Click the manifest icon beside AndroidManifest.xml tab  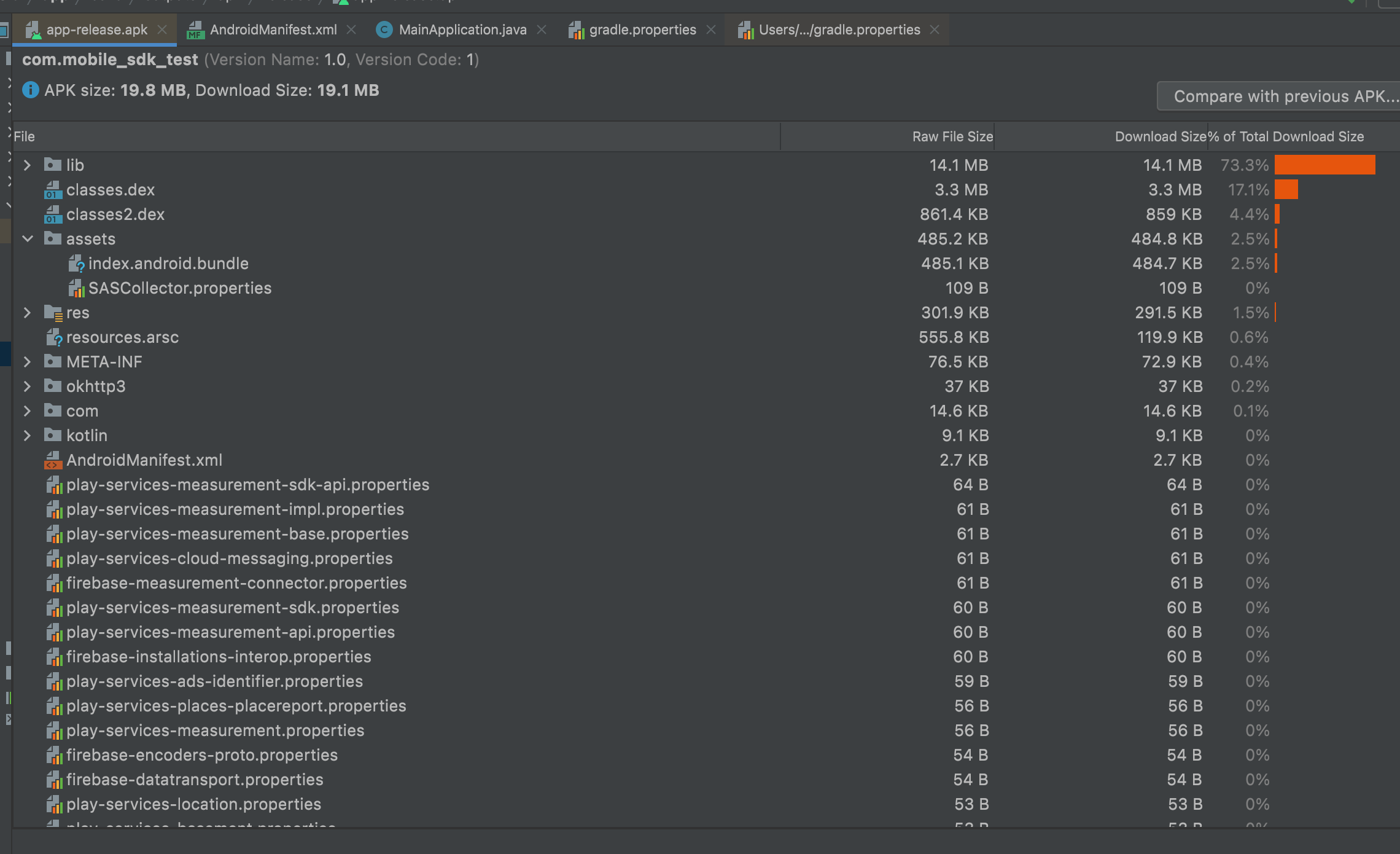(x=195, y=29)
